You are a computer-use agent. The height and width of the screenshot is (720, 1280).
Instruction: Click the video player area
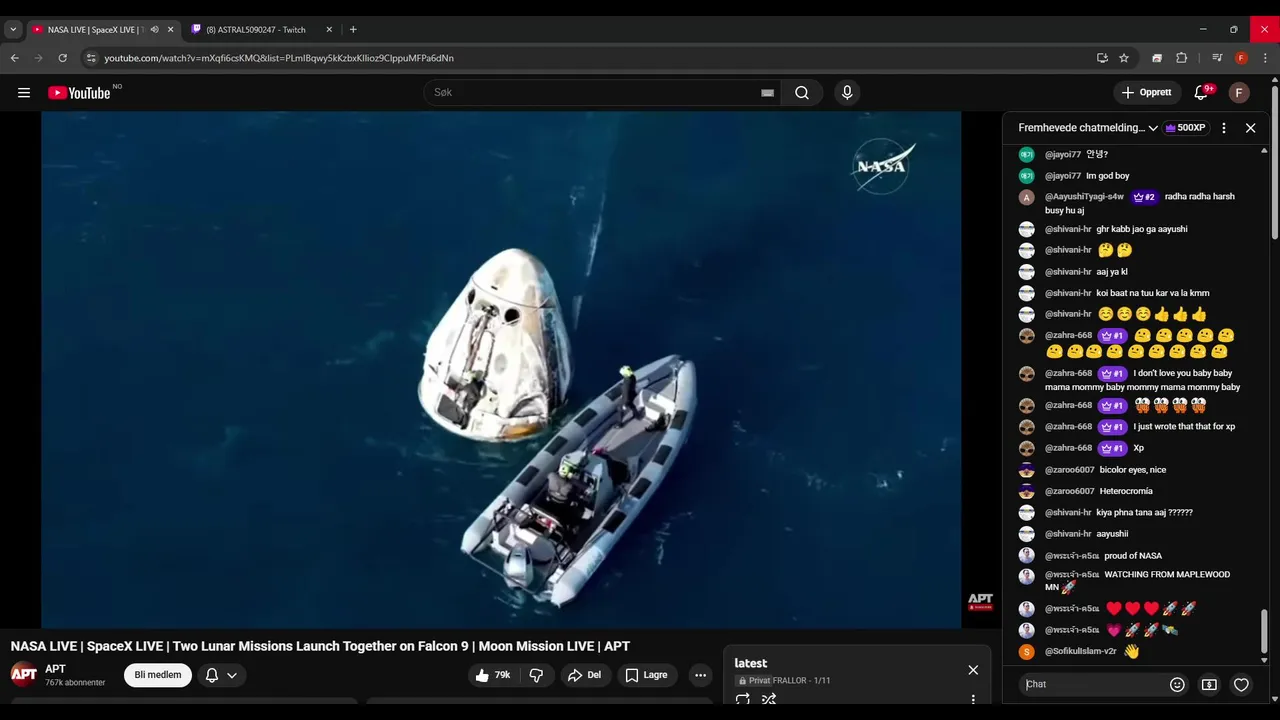(x=501, y=370)
